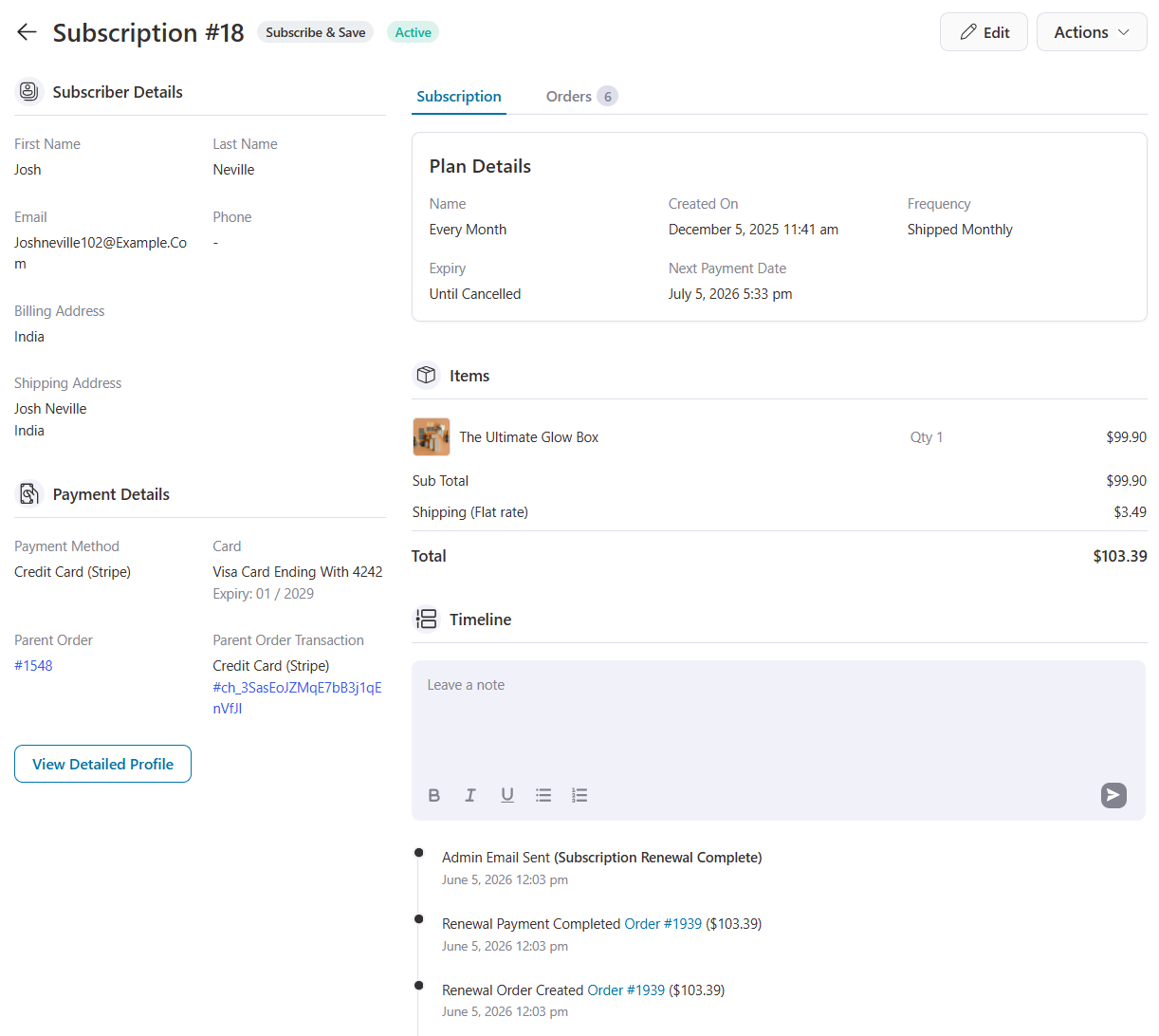
Task: Click 'Until Cancelled' expiry value
Action: coord(475,294)
